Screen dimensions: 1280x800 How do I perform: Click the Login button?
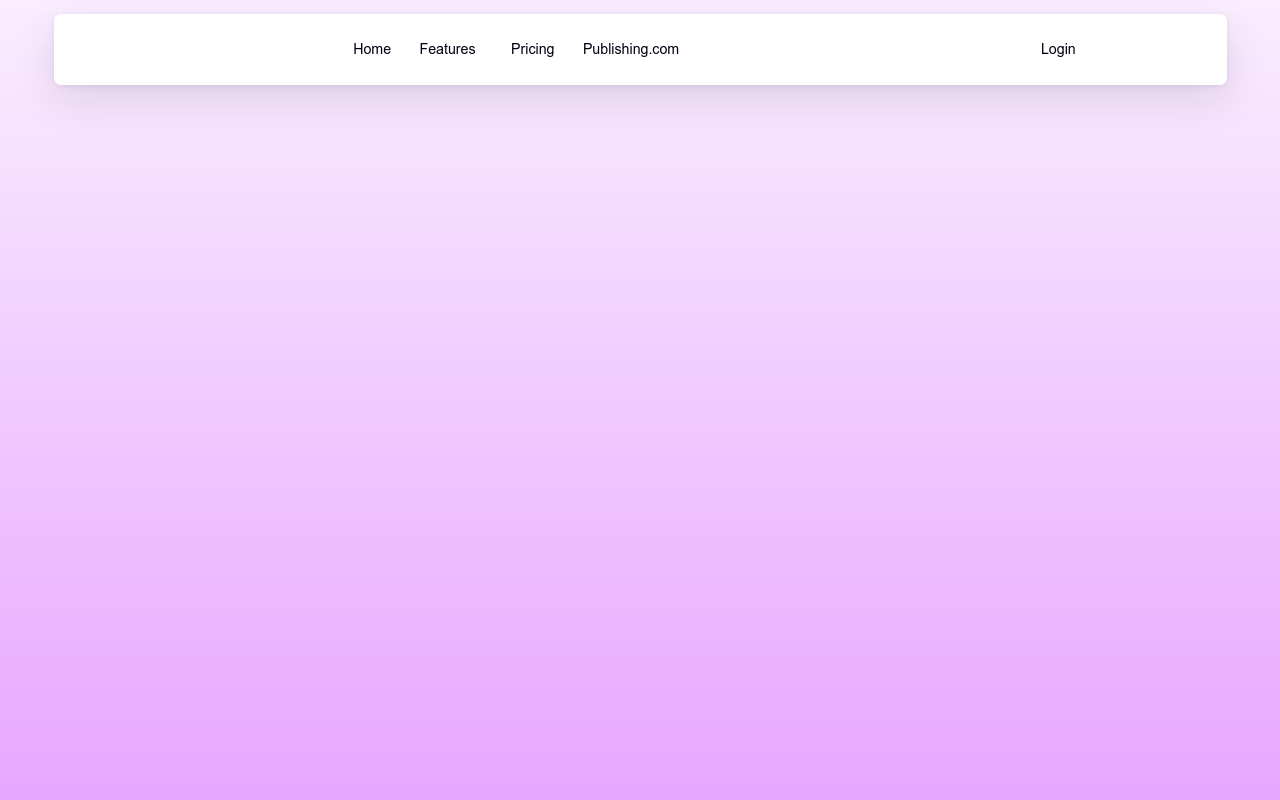[x=1057, y=49]
